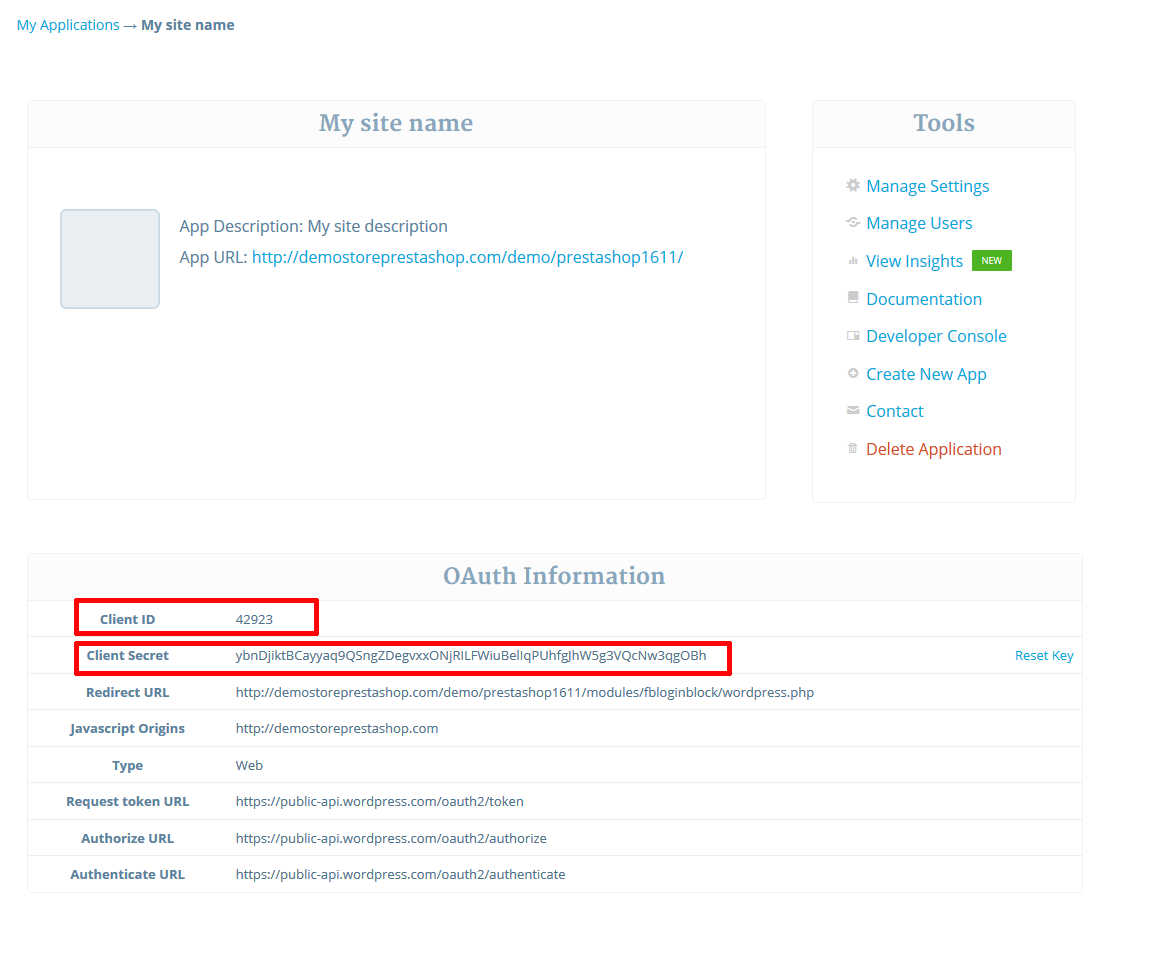The image size is (1156, 953).
Task: Click the My site name panel heading
Action: click(x=396, y=123)
